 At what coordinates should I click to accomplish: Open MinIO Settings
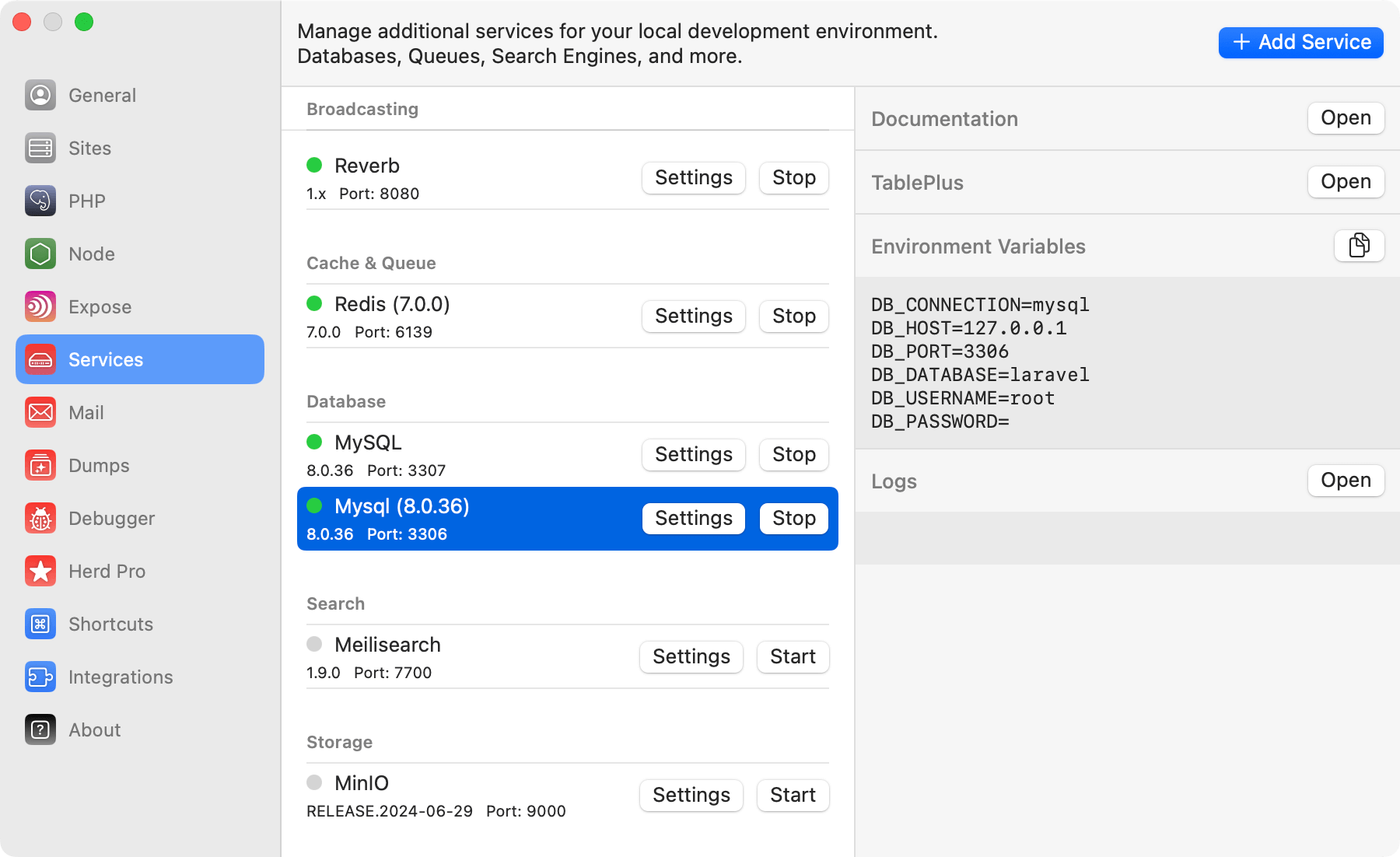[691, 795]
